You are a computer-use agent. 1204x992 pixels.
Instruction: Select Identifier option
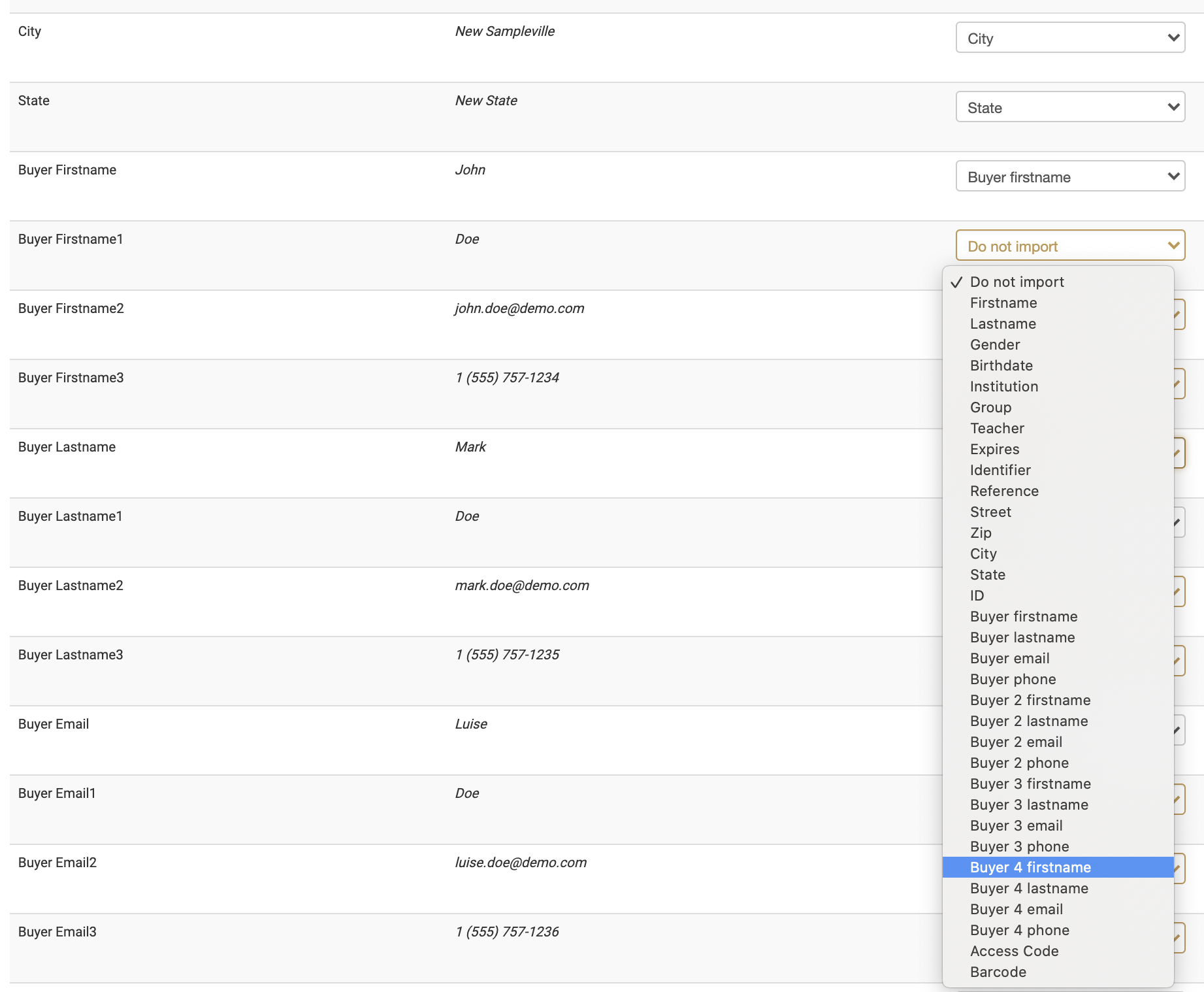[x=1058, y=470]
